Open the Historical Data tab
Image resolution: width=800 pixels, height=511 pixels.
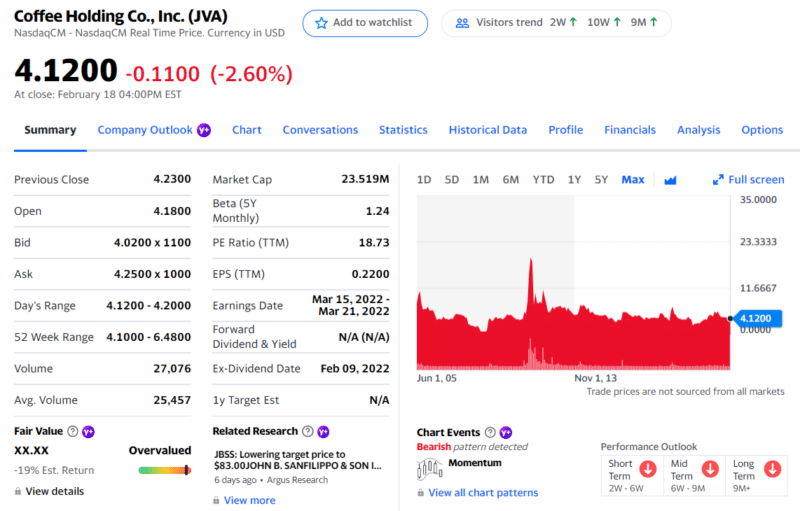click(x=488, y=130)
